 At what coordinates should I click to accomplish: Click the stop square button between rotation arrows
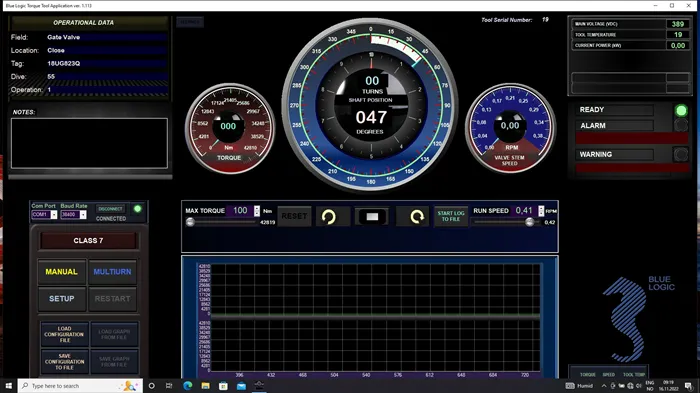[372, 217]
